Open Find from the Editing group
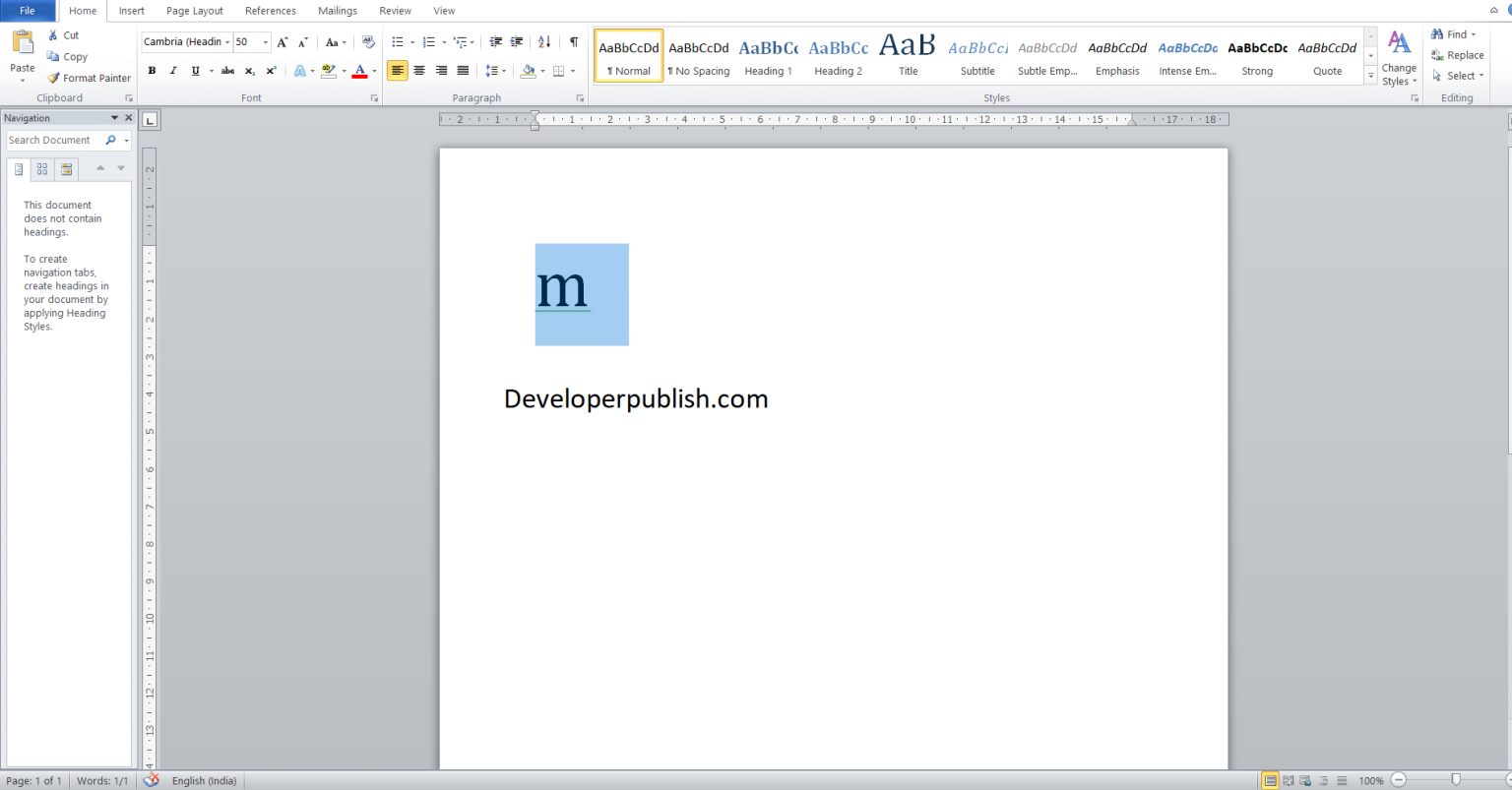Screen dimensions: 1512x790 click(1454, 33)
